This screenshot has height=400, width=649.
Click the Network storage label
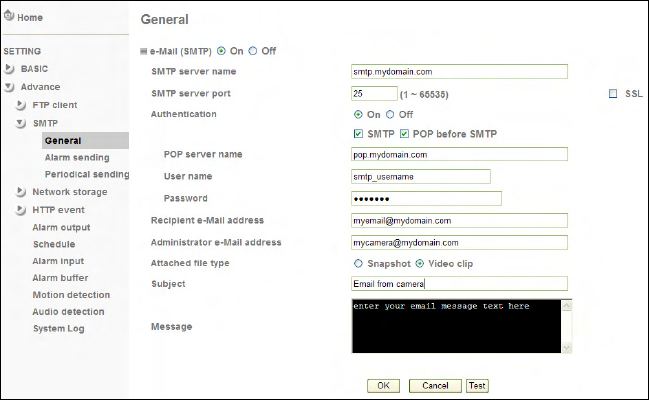click(x=70, y=192)
